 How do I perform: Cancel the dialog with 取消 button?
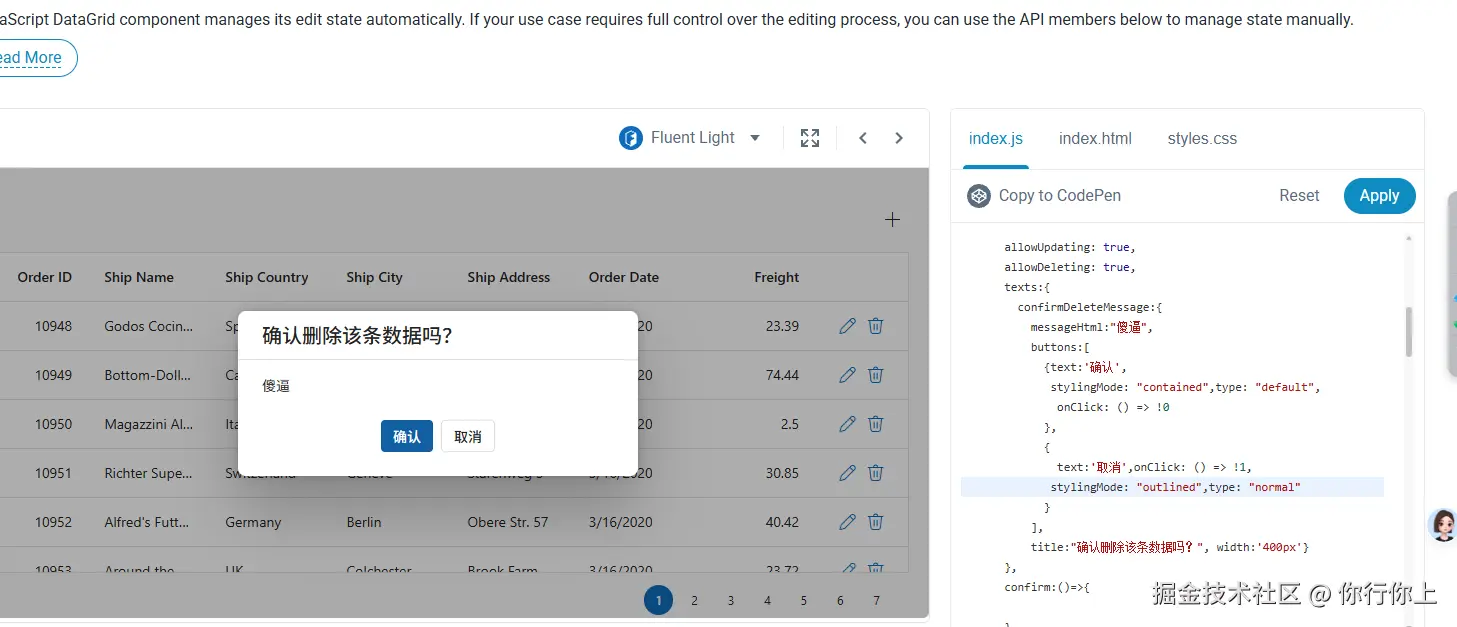pos(467,436)
